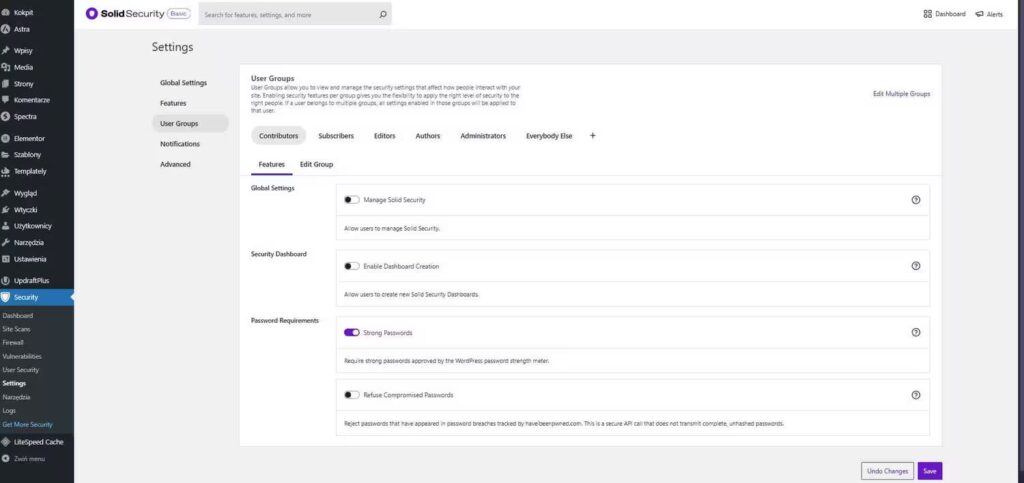Click the Undo Changes button

887,471
